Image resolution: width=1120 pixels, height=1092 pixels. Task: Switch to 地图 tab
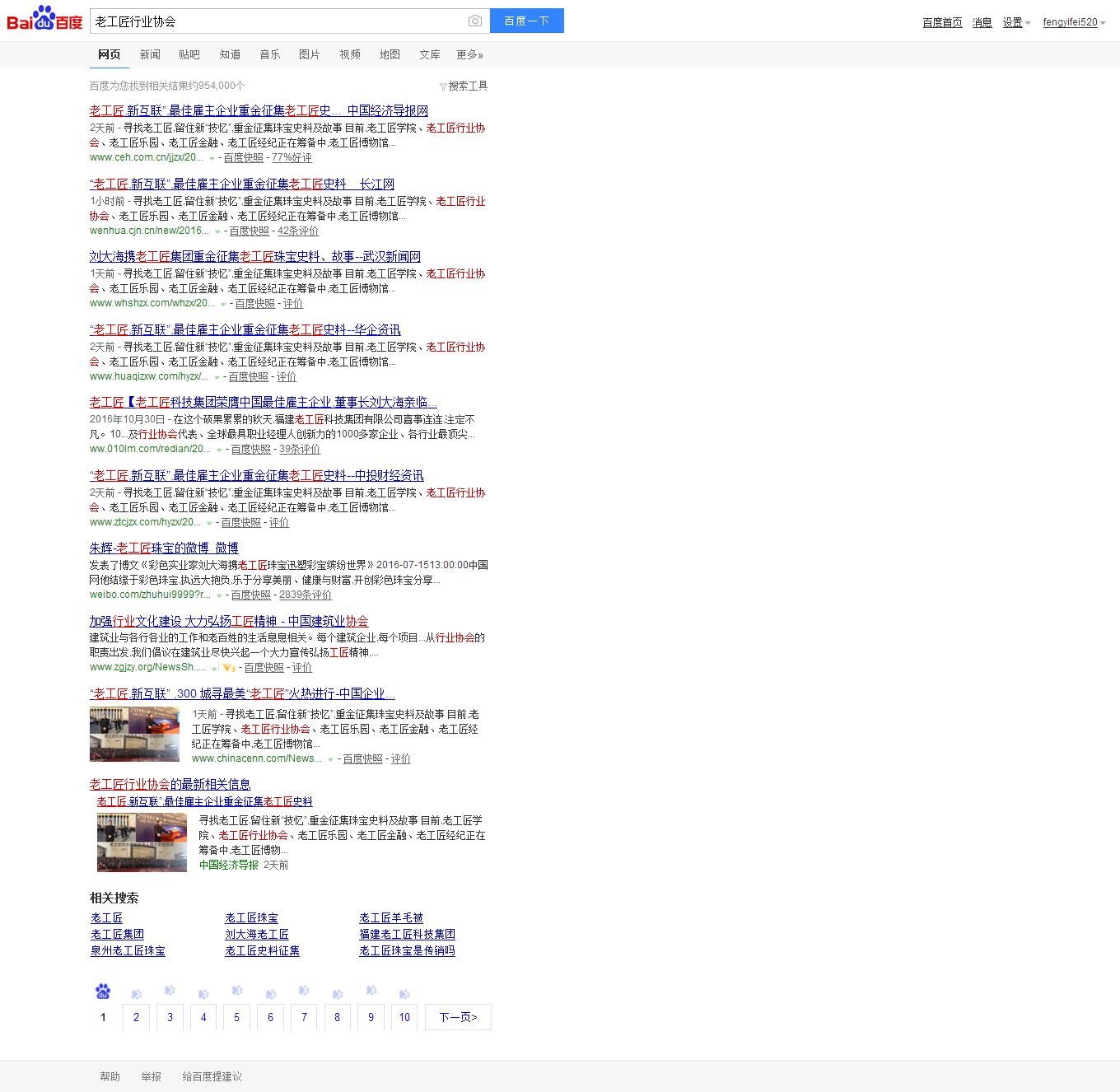coord(390,54)
